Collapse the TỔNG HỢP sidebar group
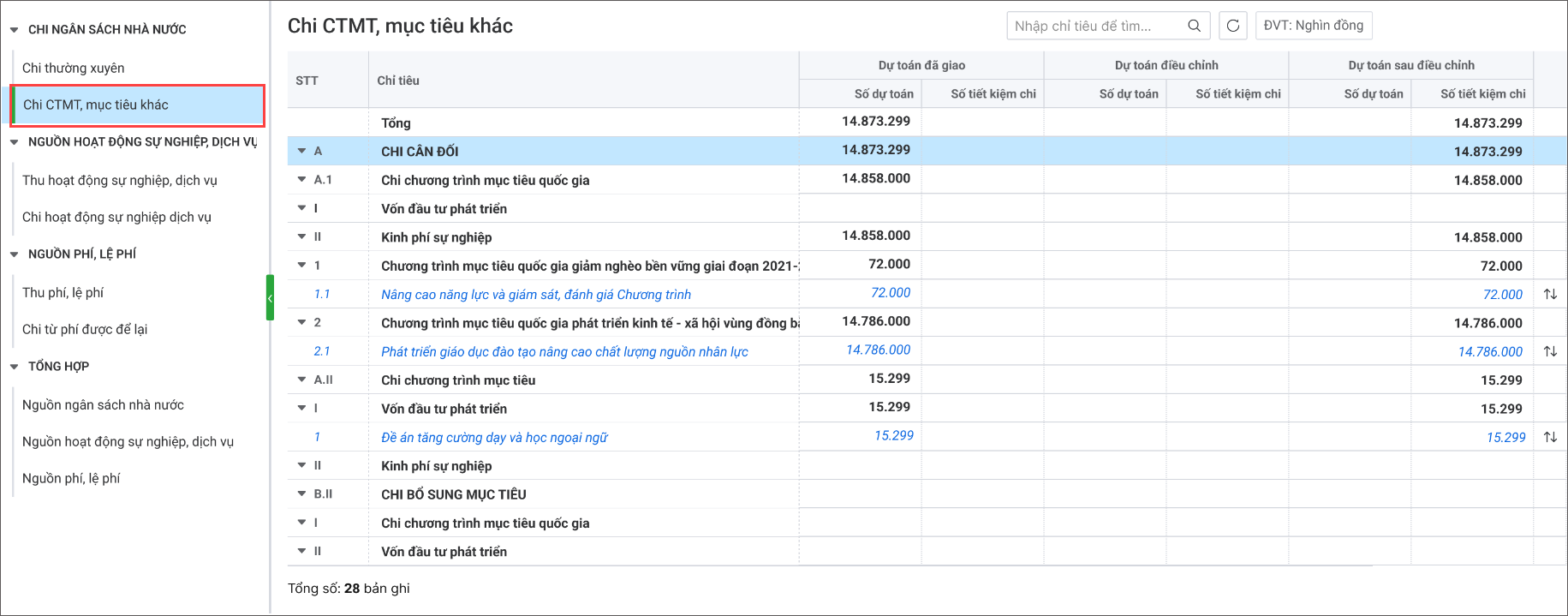1568x616 pixels. pyautogui.click(x=15, y=367)
